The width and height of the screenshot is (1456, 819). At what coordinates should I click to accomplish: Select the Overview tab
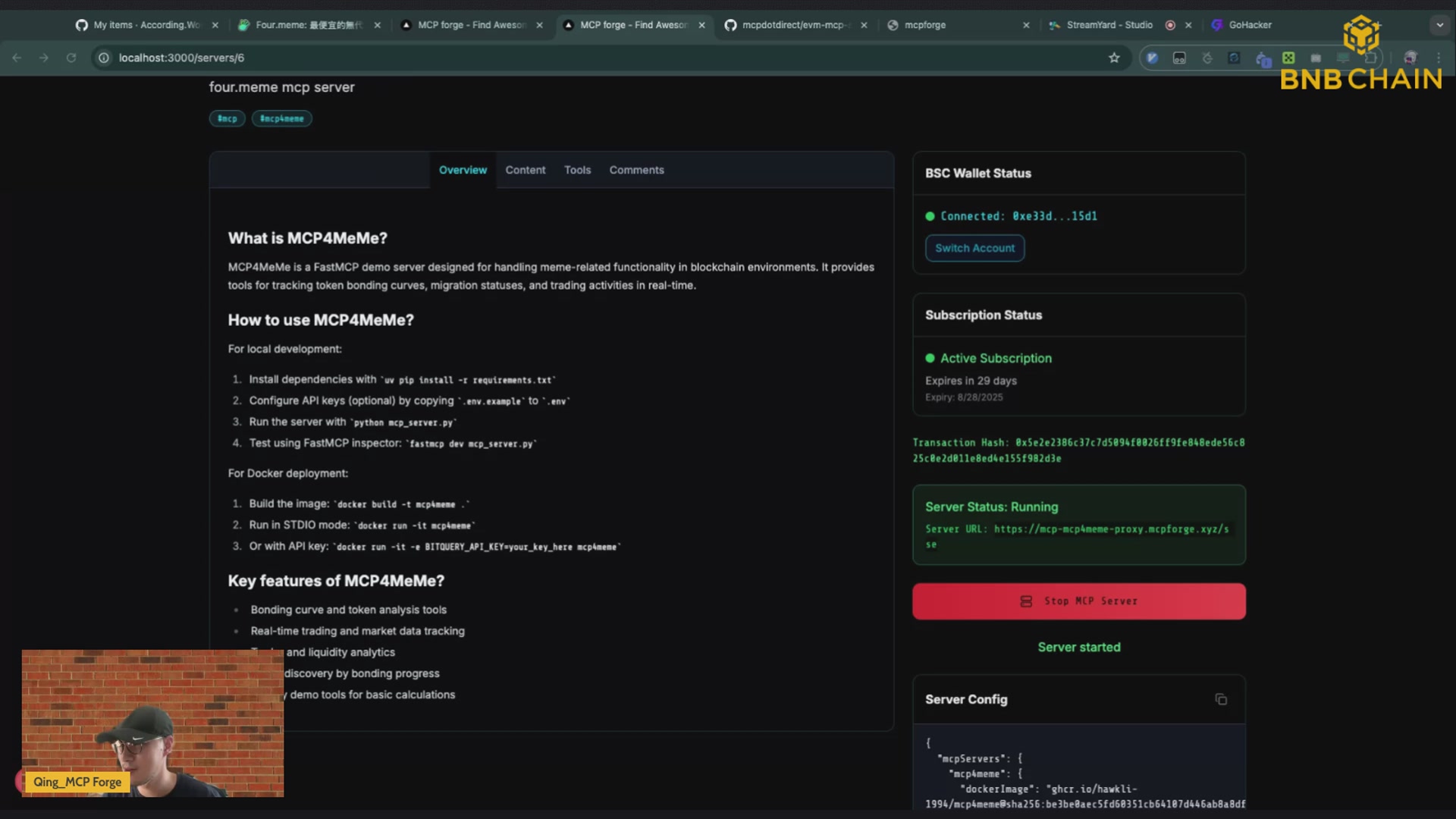(x=463, y=170)
